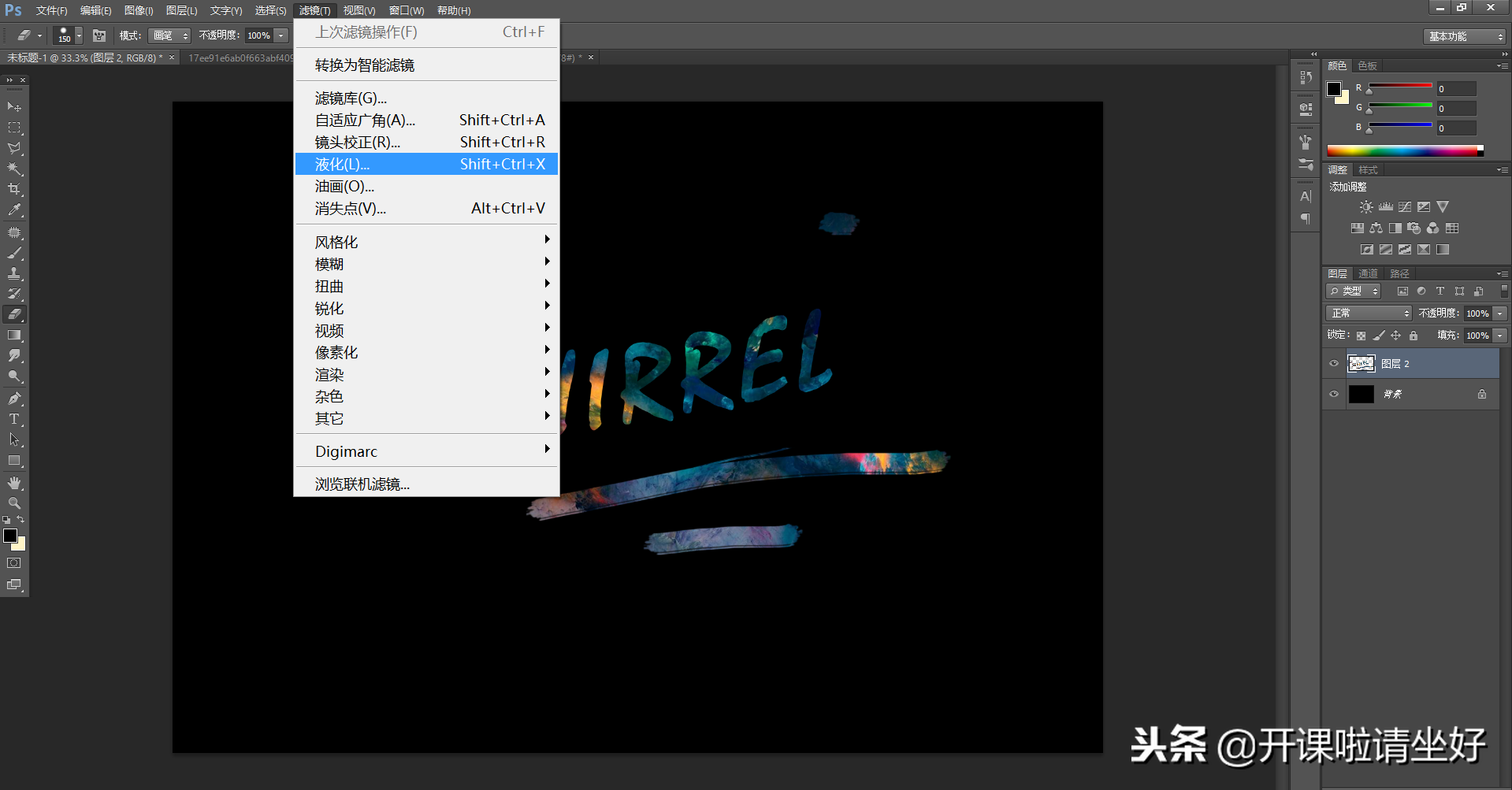The image size is (1512, 790).
Task: Open the layer 不透明度 dropdown arrow
Action: point(1500,313)
